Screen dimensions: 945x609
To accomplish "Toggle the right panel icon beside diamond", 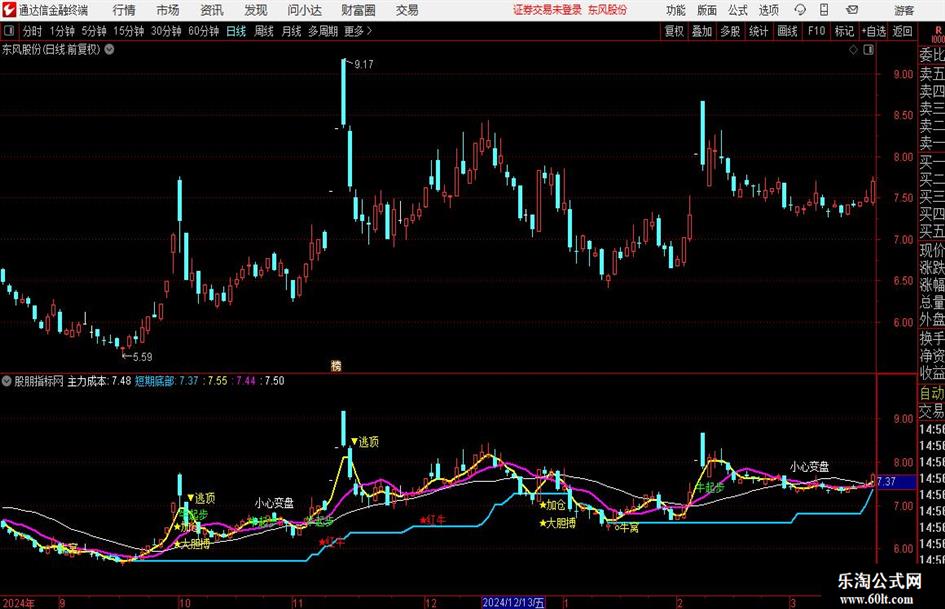I will [x=868, y=50].
